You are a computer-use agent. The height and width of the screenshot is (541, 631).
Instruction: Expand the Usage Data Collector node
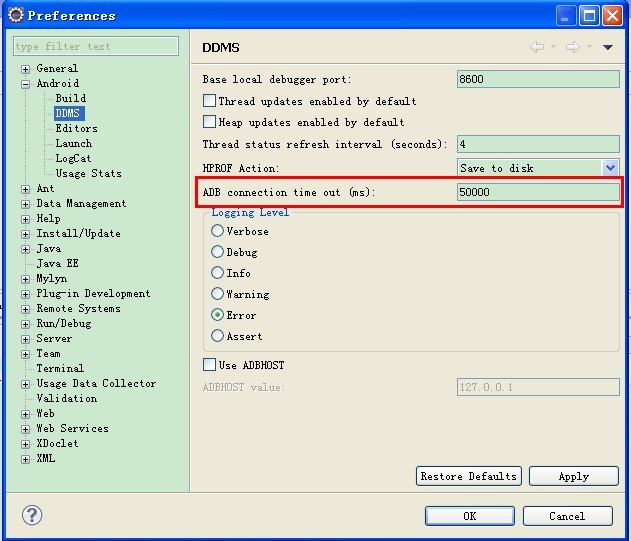(x=25, y=384)
